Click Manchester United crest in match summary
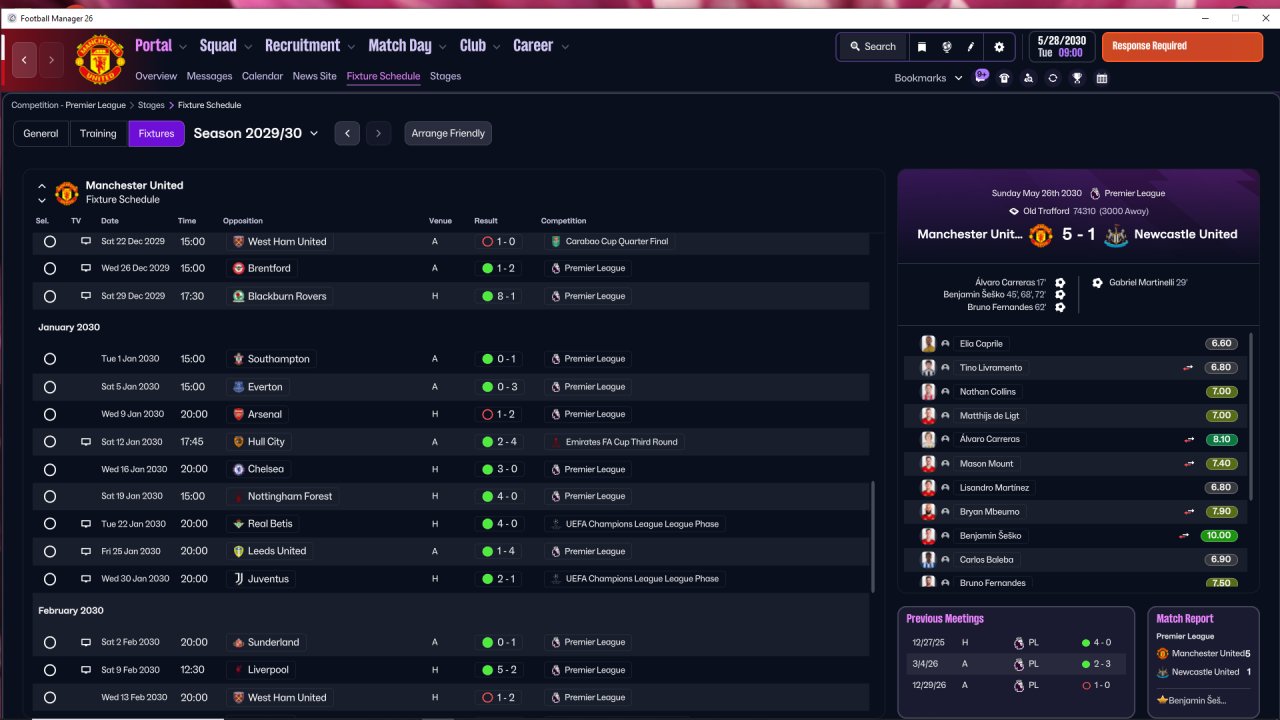The height and width of the screenshot is (720, 1280). tap(1041, 235)
